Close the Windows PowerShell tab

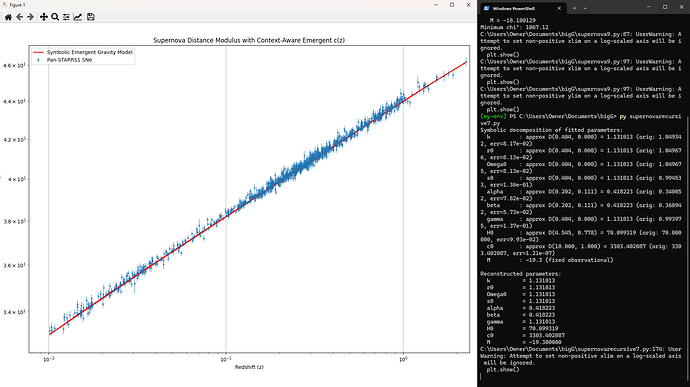coord(559,8)
